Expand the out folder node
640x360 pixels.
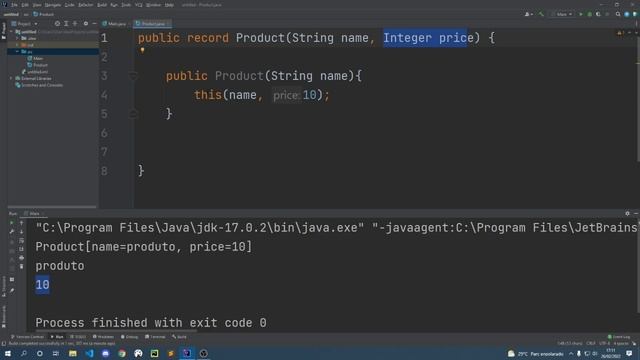18,45
